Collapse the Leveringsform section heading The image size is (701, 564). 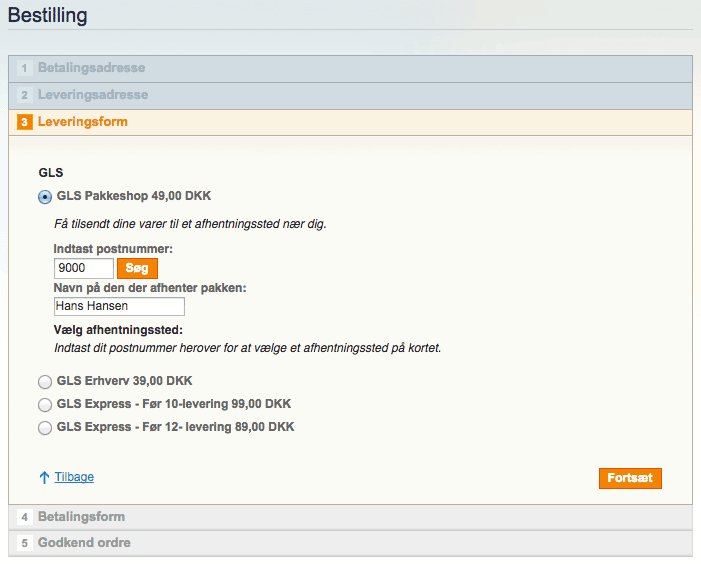[83, 123]
